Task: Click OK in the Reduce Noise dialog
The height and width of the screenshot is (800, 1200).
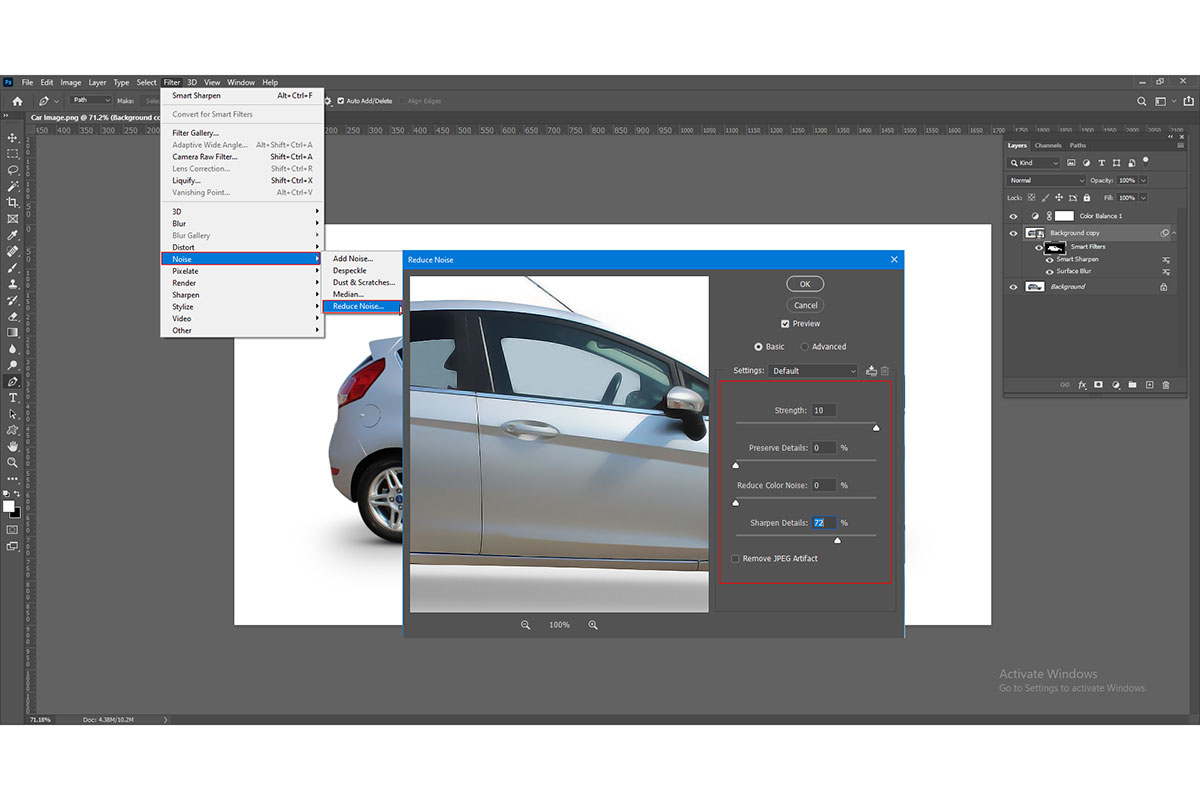Action: point(805,283)
